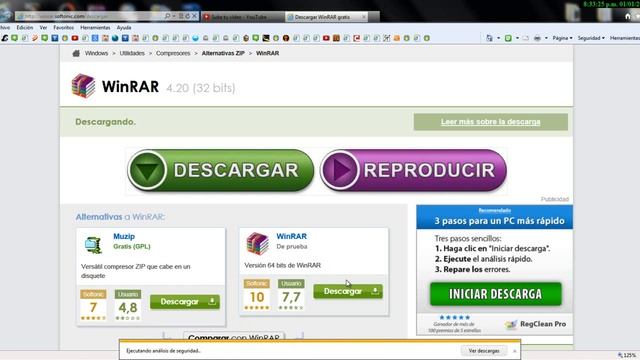Click the Descargando. status text

[x=105, y=122]
